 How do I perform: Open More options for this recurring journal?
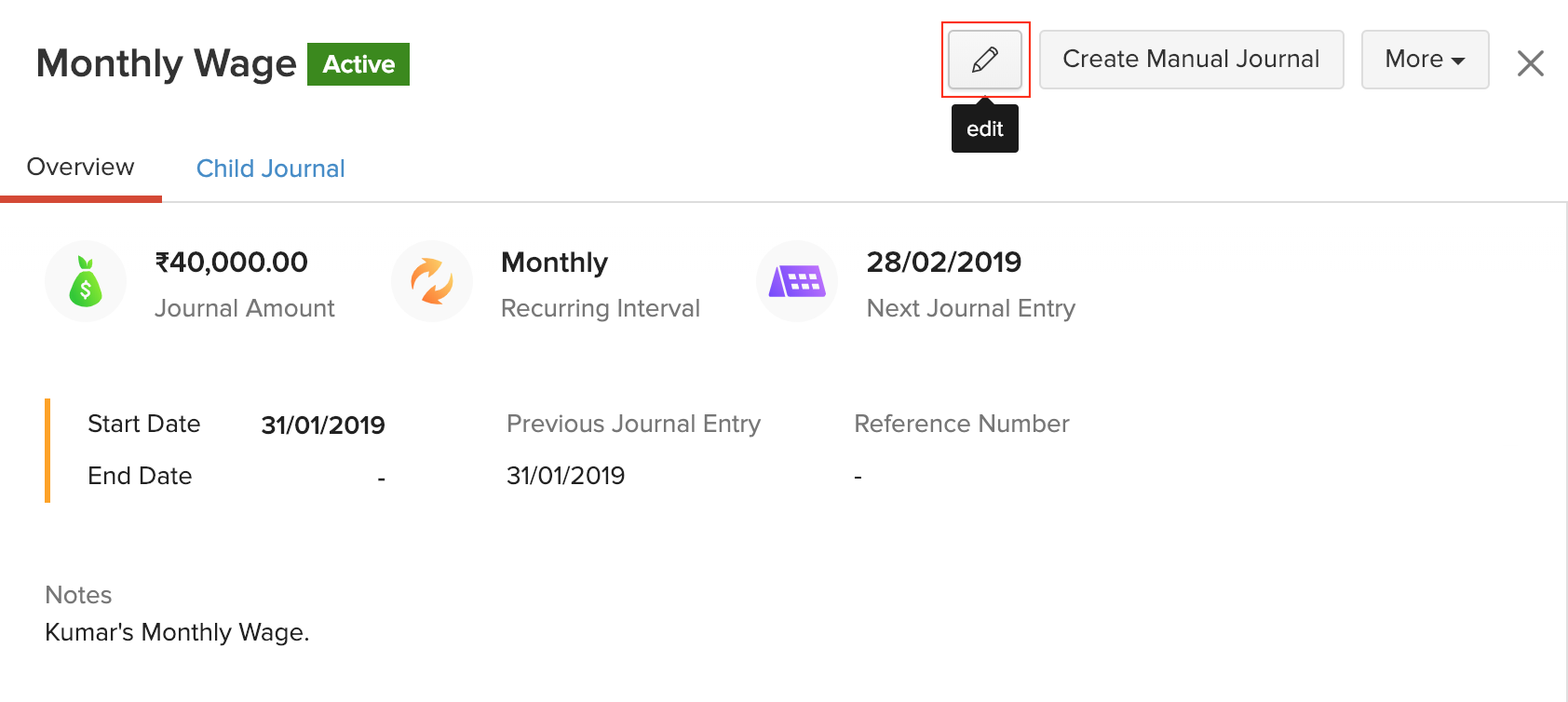(x=1425, y=59)
